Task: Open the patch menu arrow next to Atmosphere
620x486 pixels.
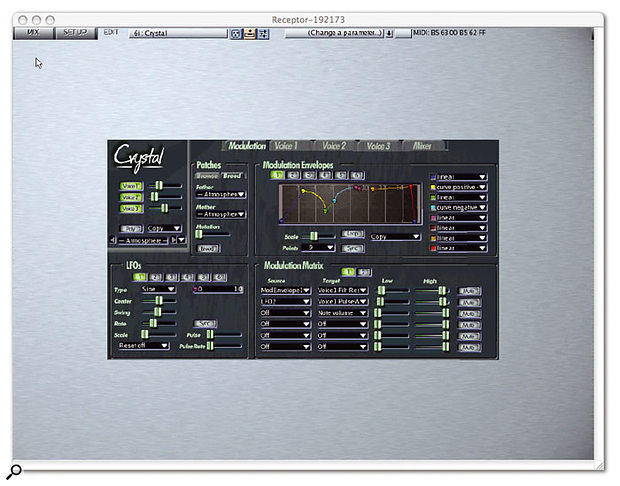Action: [x=181, y=240]
